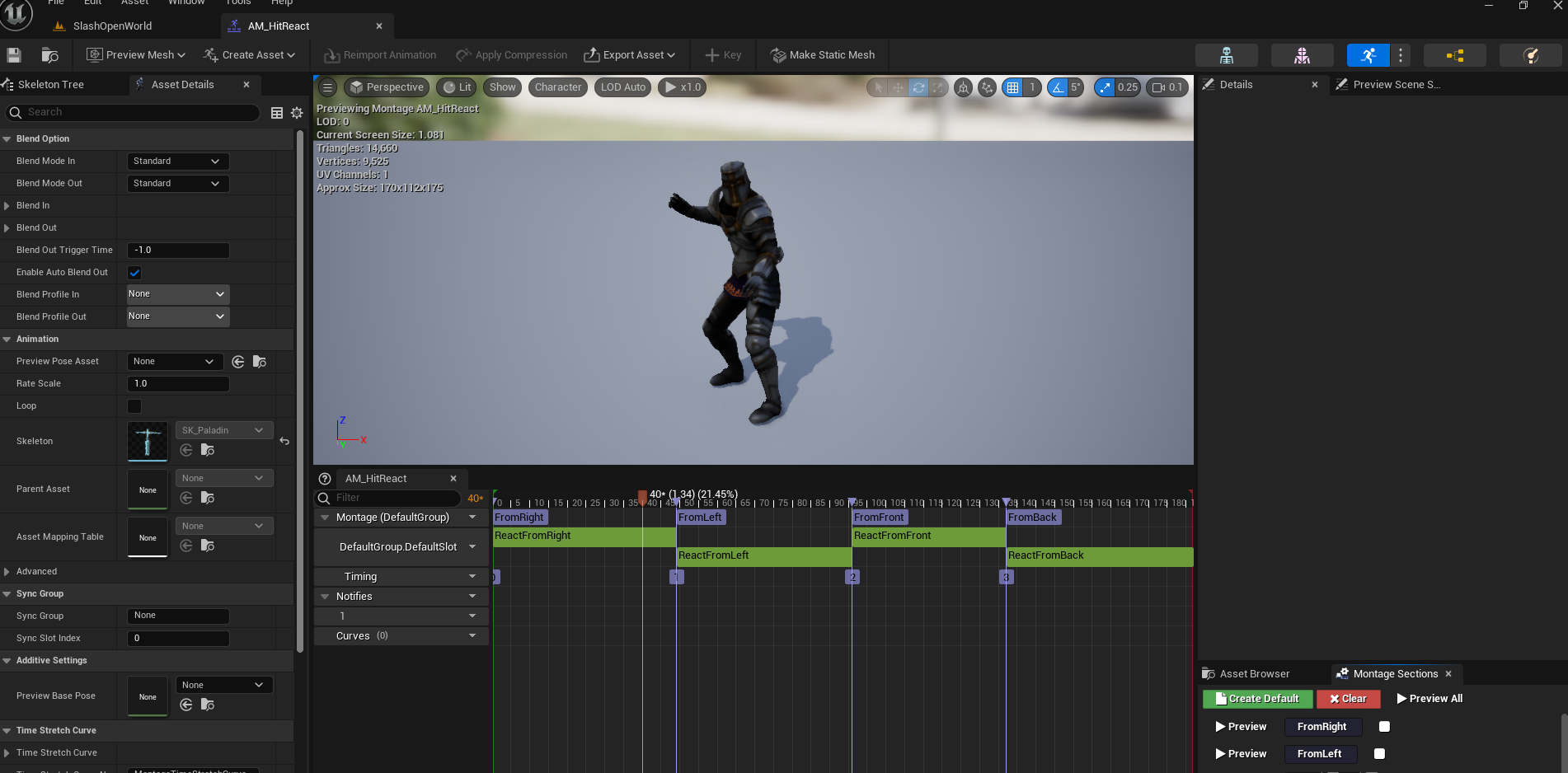Screen dimensions: 1568x773
Task: Switch to the SlashOpenWorld tab
Action: (x=113, y=26)
